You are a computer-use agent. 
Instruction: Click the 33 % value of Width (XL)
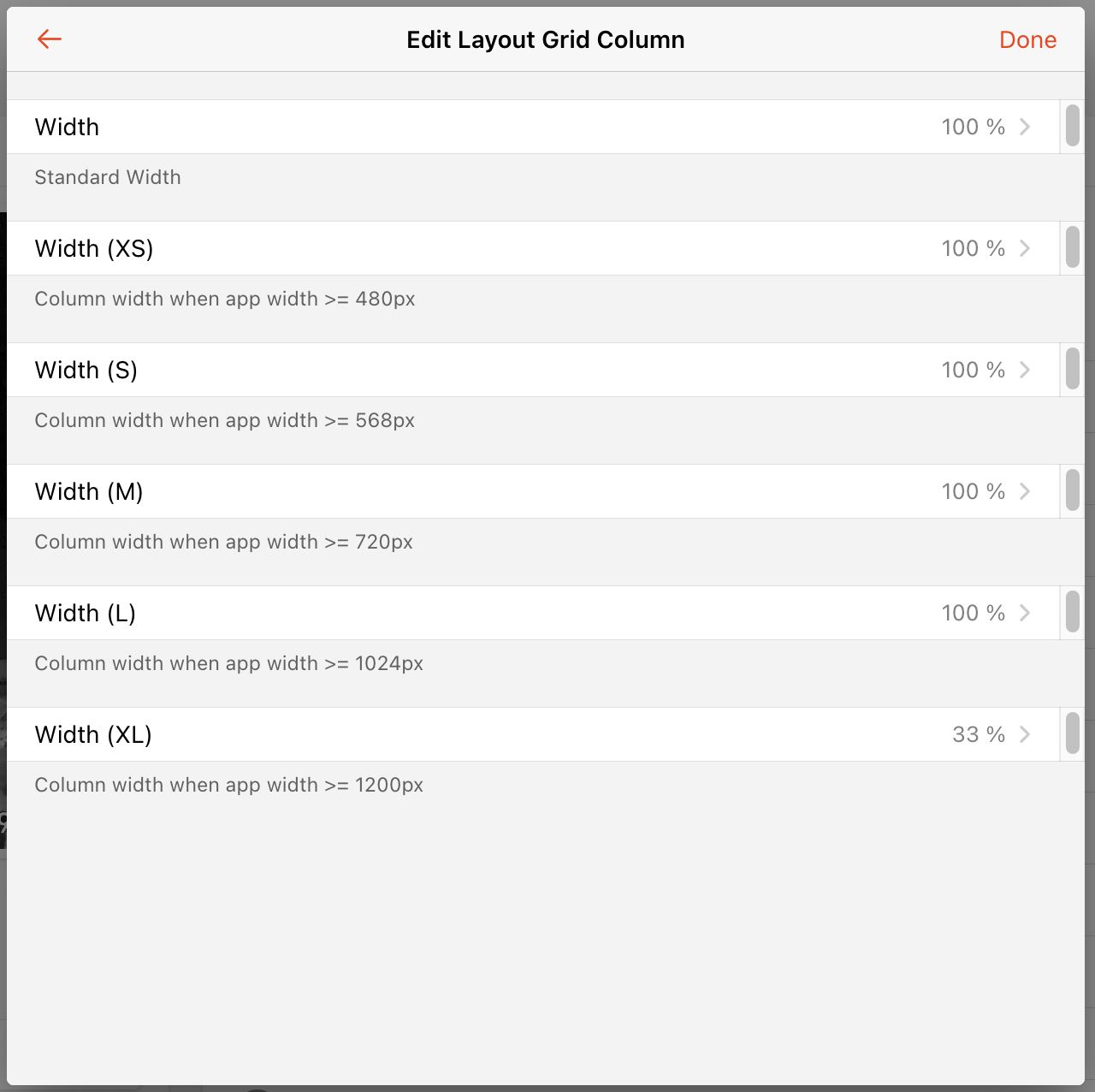coord(978,734)
